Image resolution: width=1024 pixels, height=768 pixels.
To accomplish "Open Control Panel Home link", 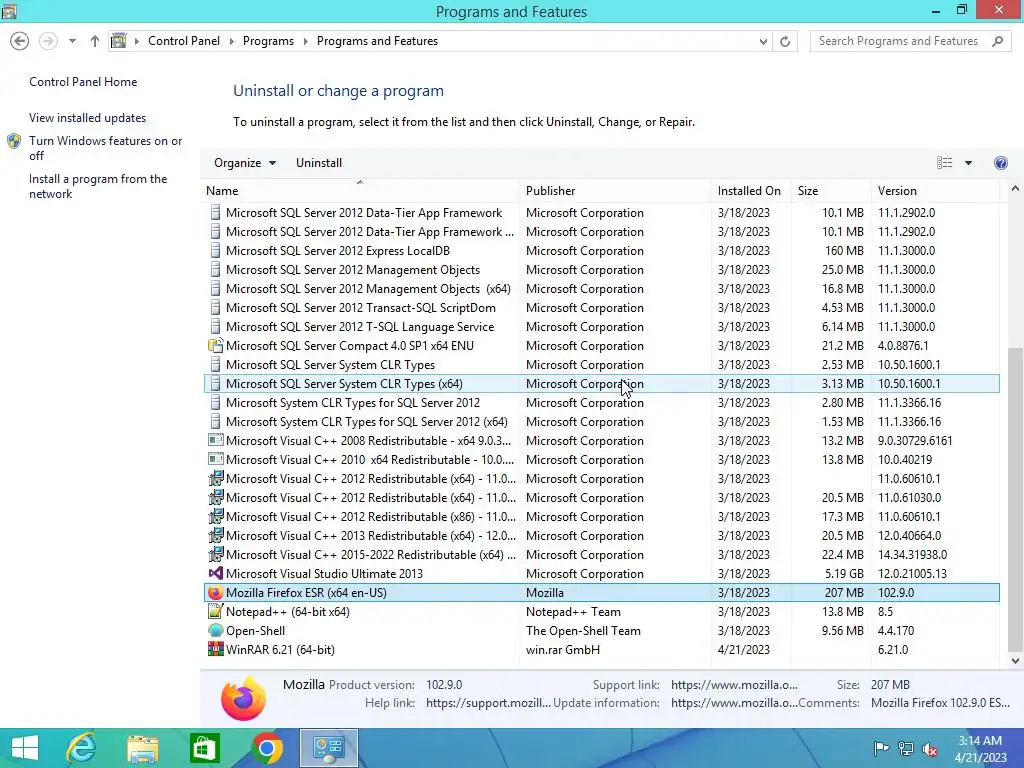I will tap(83, 82).
